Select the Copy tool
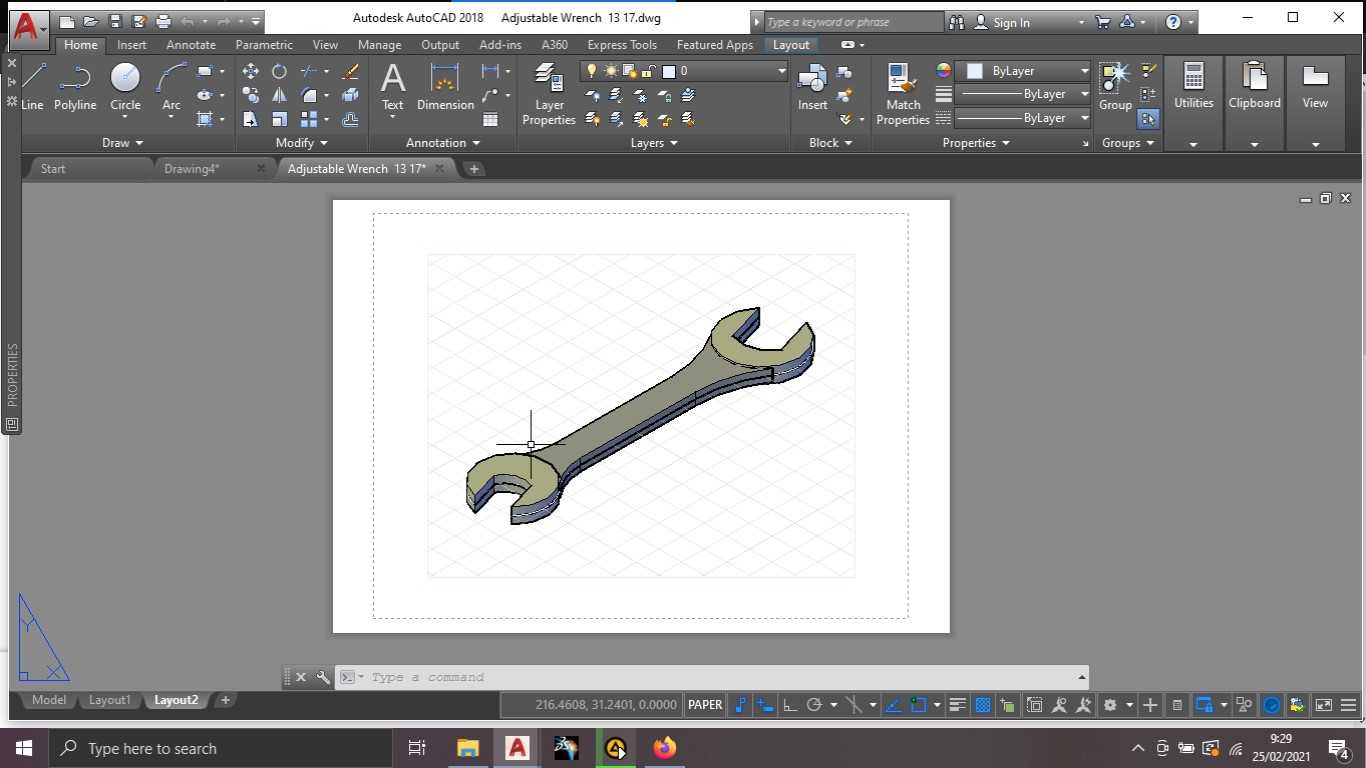 coord(251,95)
